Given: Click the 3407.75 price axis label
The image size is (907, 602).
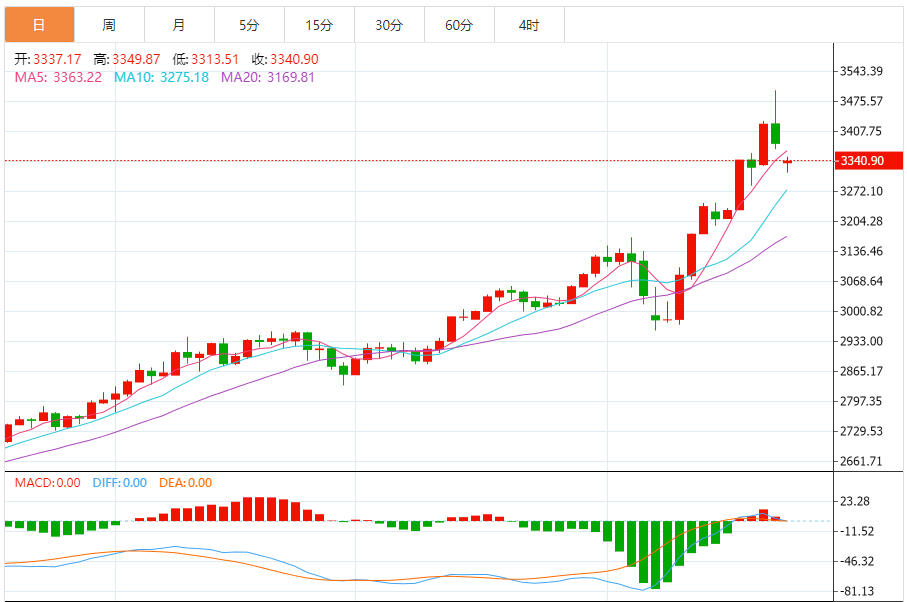Looking at the screenshot, I should [x=861, y=131].
